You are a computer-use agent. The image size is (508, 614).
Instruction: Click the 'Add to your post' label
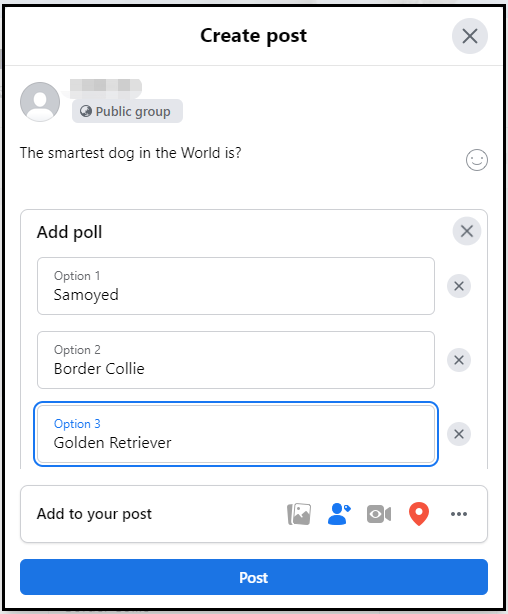pyautogui.click(x=94, y=514)
